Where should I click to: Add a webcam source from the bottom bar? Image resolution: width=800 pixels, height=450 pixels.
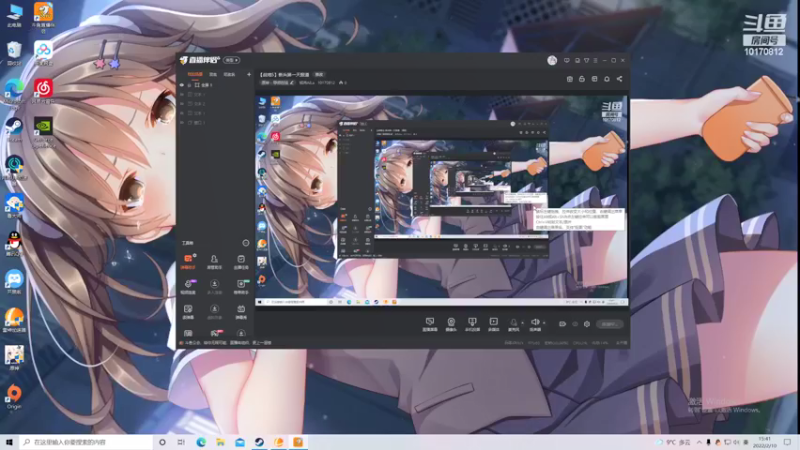tap(451, 324)
